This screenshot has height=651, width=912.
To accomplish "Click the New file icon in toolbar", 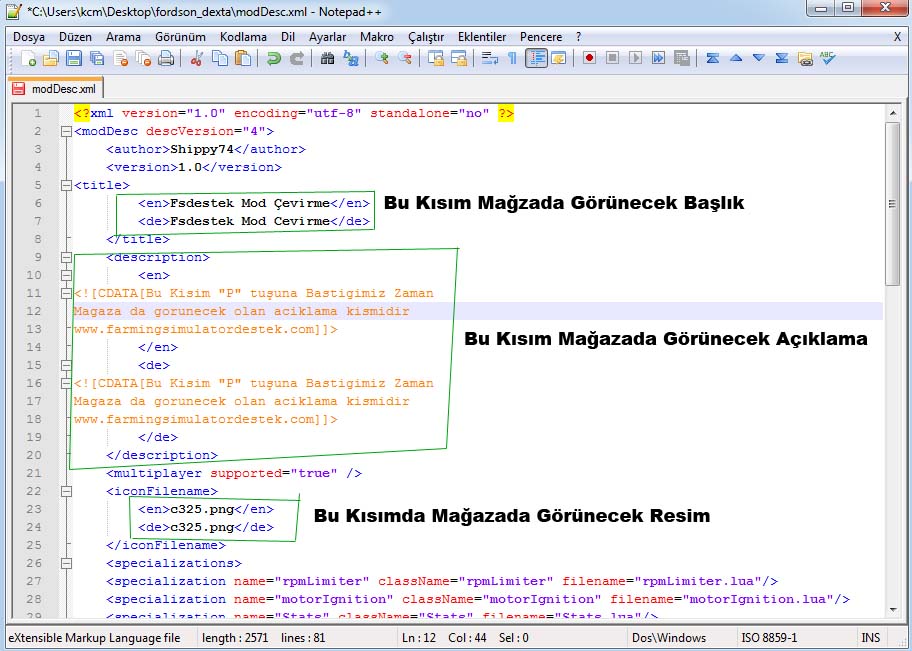I will 28,59.
